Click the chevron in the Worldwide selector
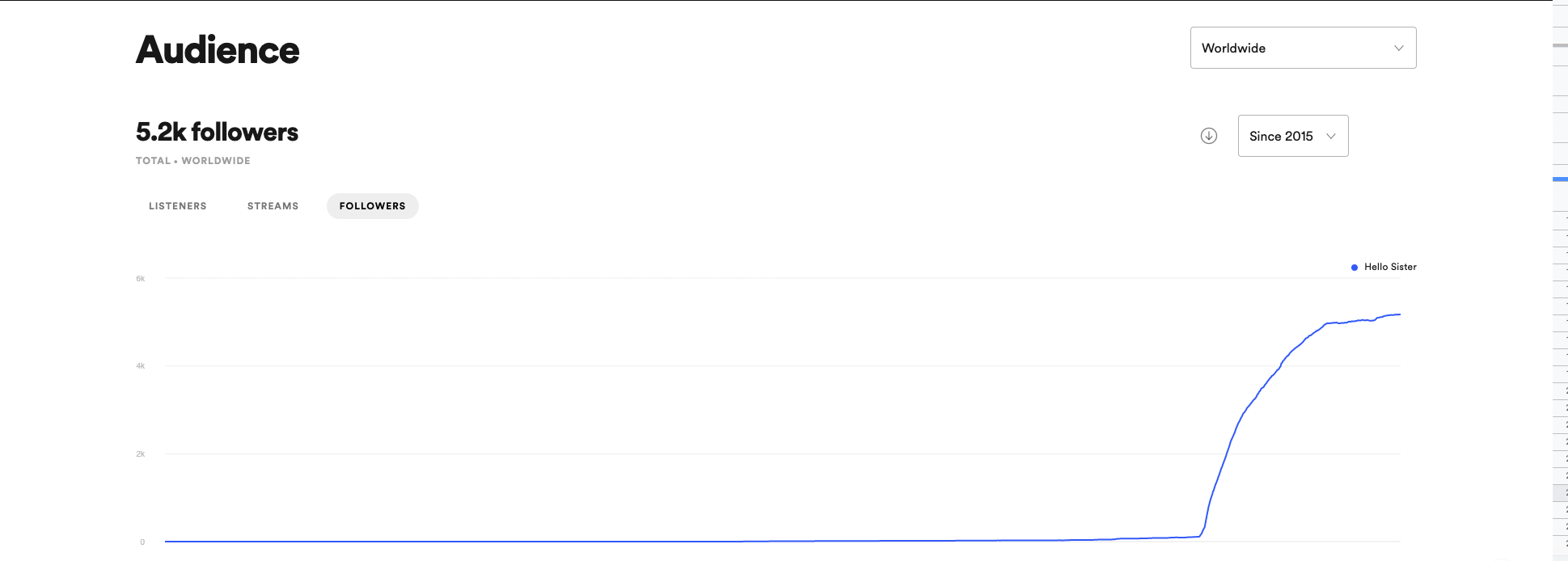This screenshot has width=1568, height=561. coord(1398,49)
